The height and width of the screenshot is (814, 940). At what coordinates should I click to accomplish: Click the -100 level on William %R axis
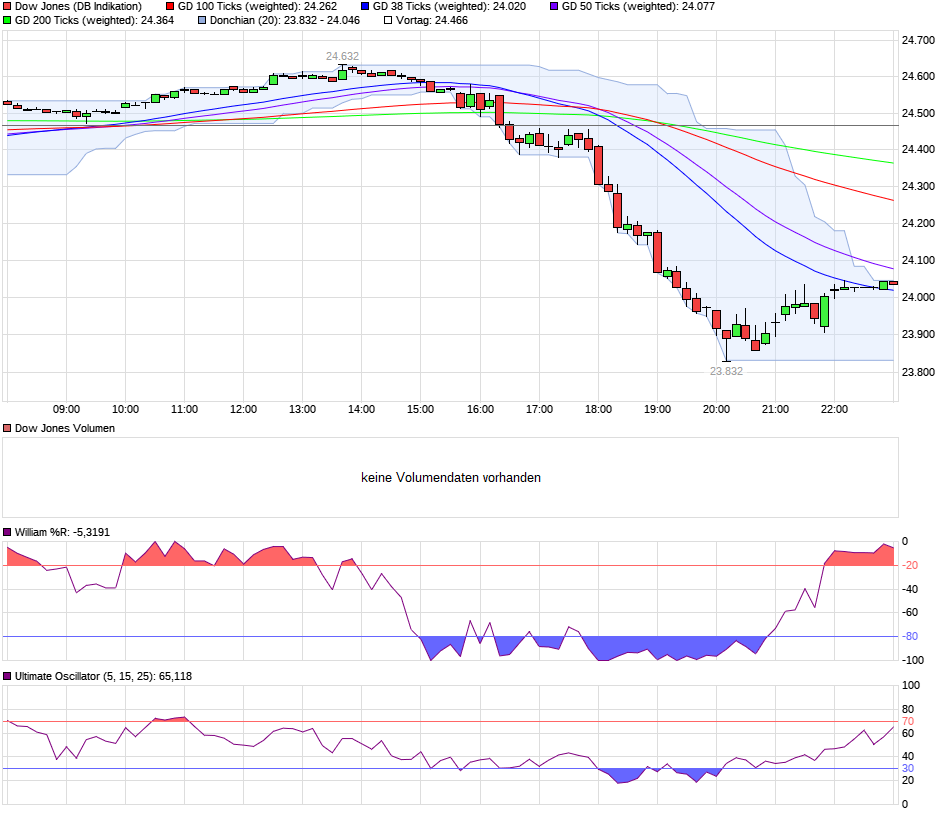(x=912, y=661)
